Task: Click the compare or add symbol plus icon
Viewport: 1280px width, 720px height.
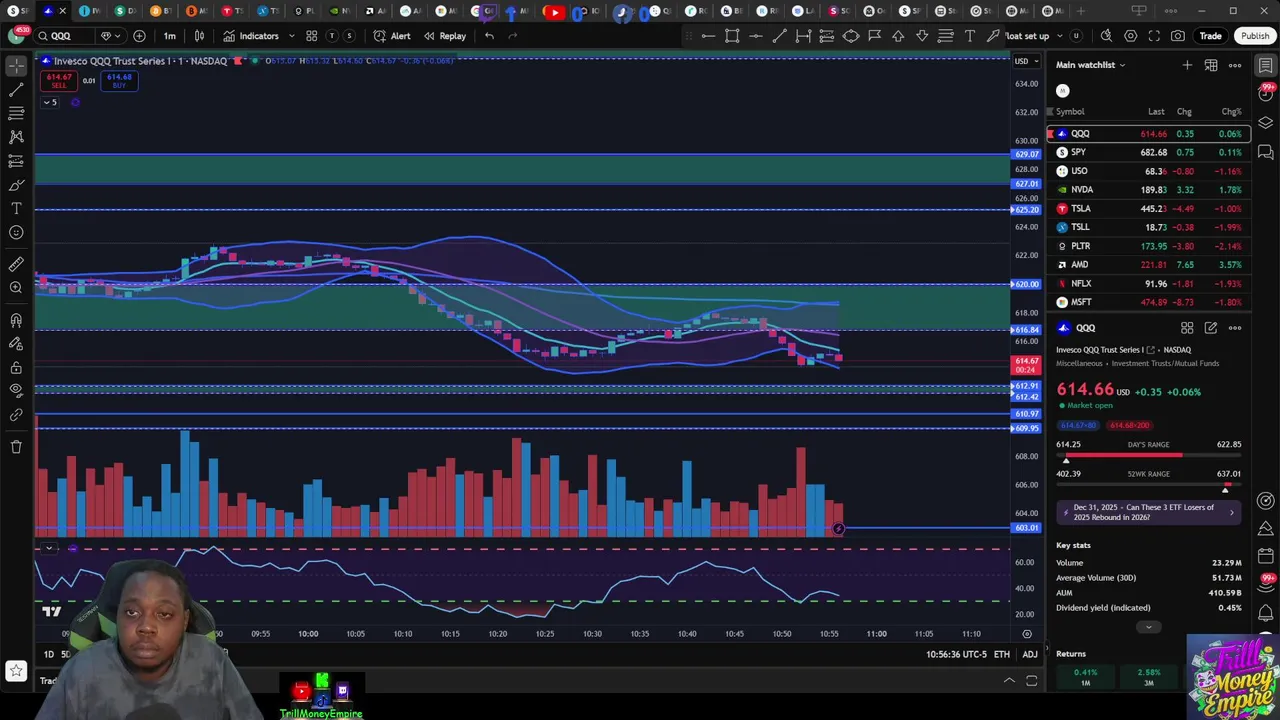Action: (x=139, y=36)
